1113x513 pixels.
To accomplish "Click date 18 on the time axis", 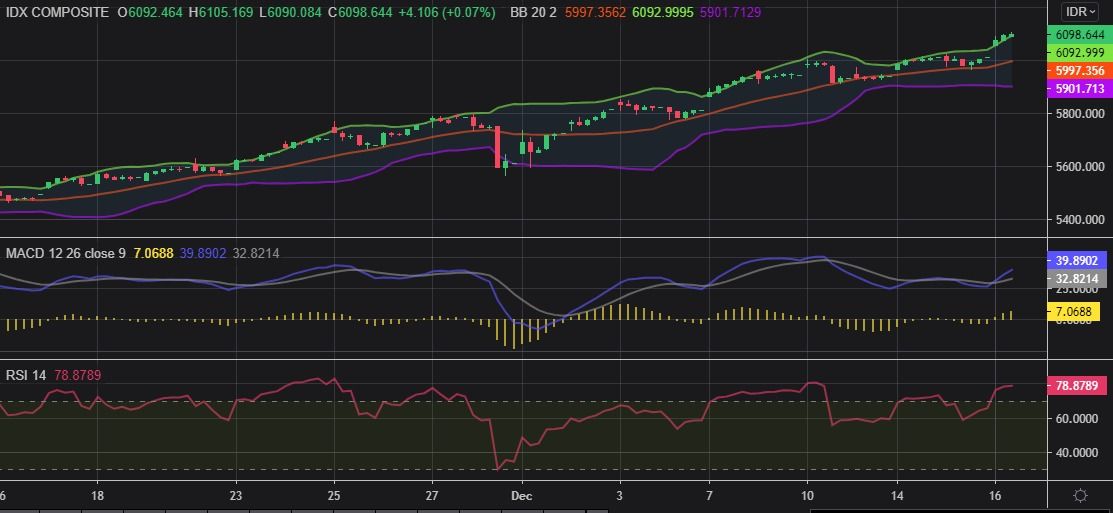I will point(98,495).
